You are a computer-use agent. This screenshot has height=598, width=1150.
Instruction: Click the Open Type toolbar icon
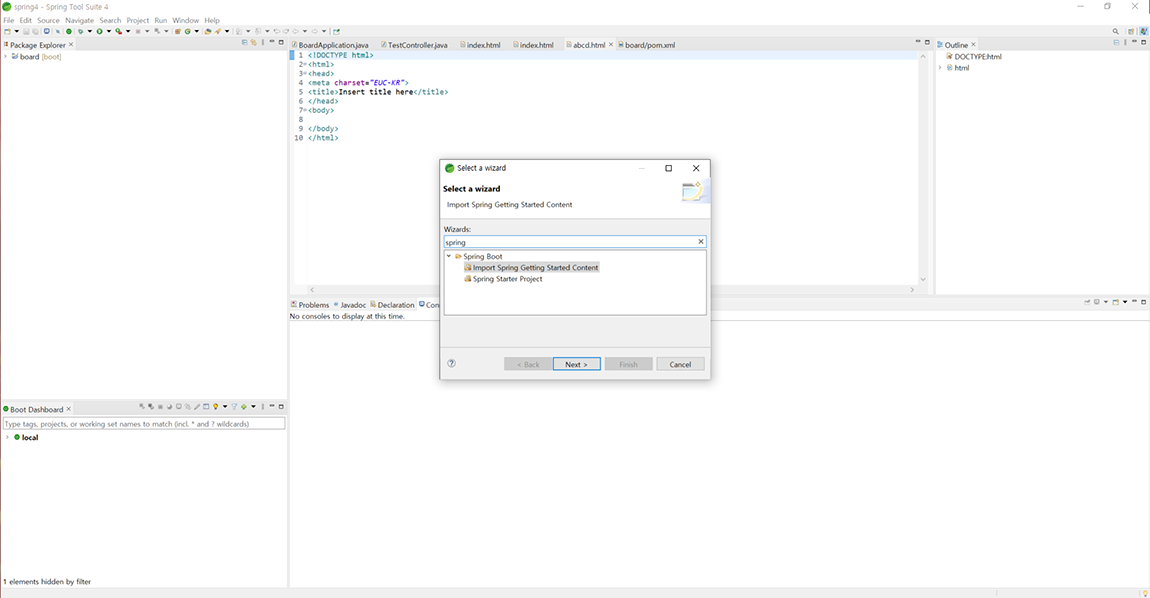click(208, 32)
